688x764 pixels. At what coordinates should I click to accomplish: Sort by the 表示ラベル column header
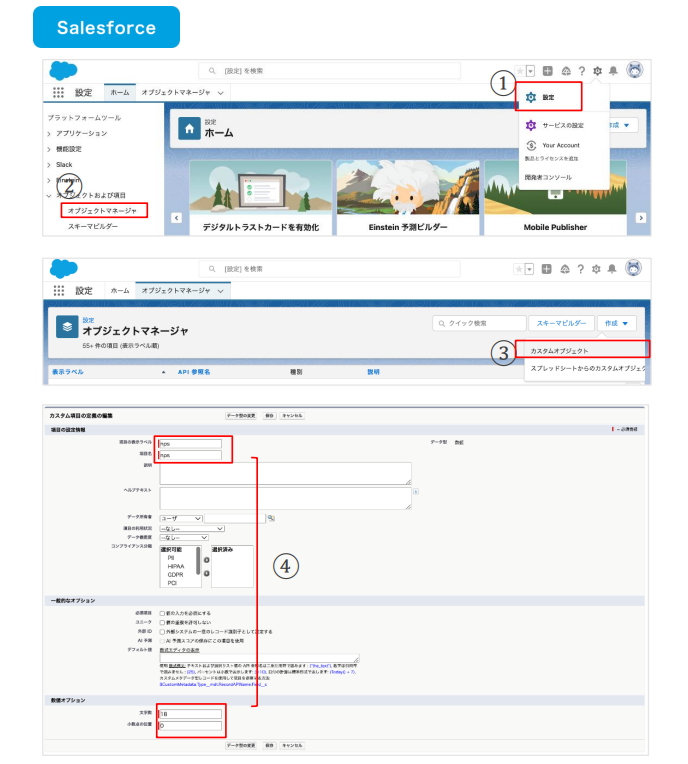(68, 372)
